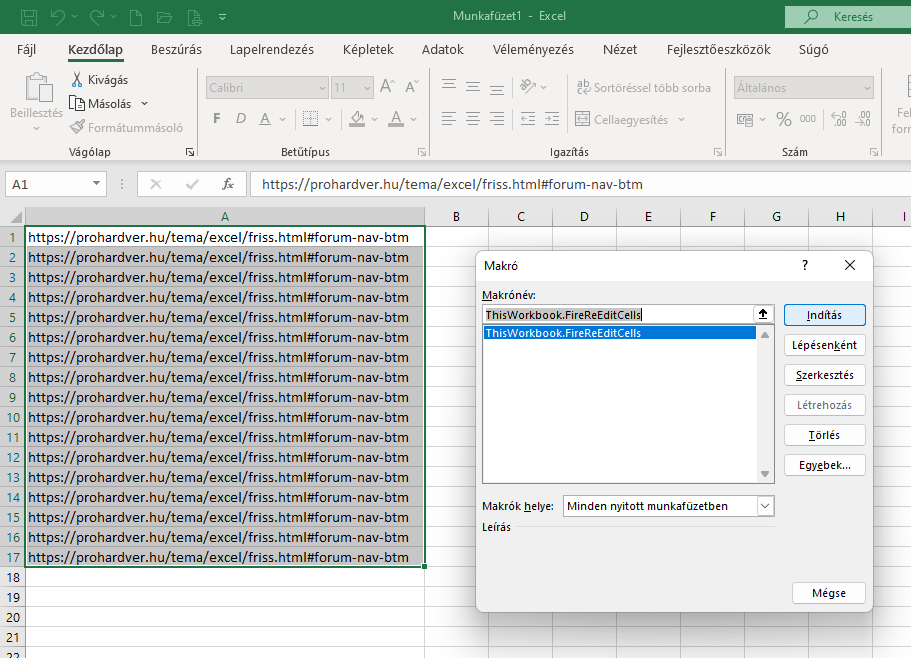Click the Mégse button
911x658 pixels.
(828, 593)
